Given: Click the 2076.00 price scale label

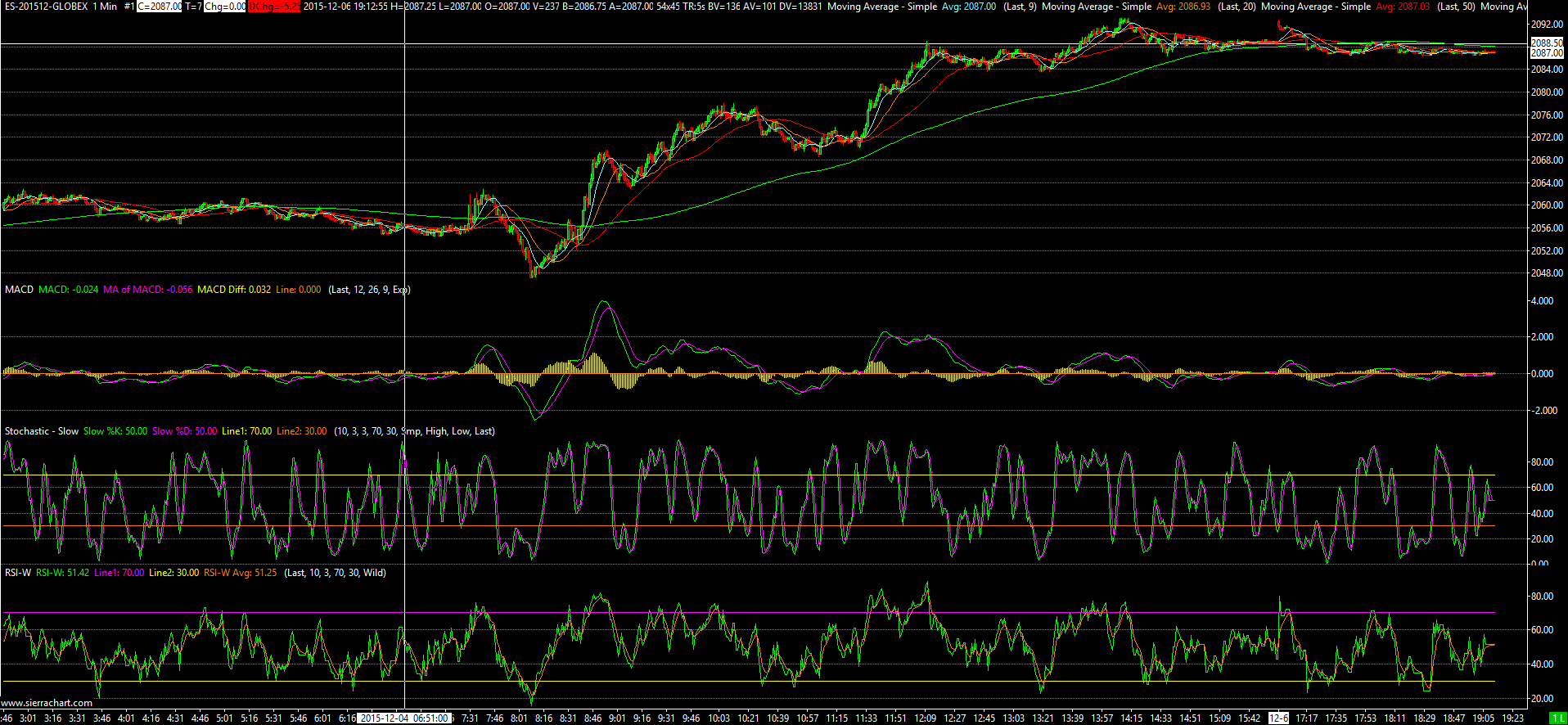Looking at the screenshot, I should [x=1547, y=115].
